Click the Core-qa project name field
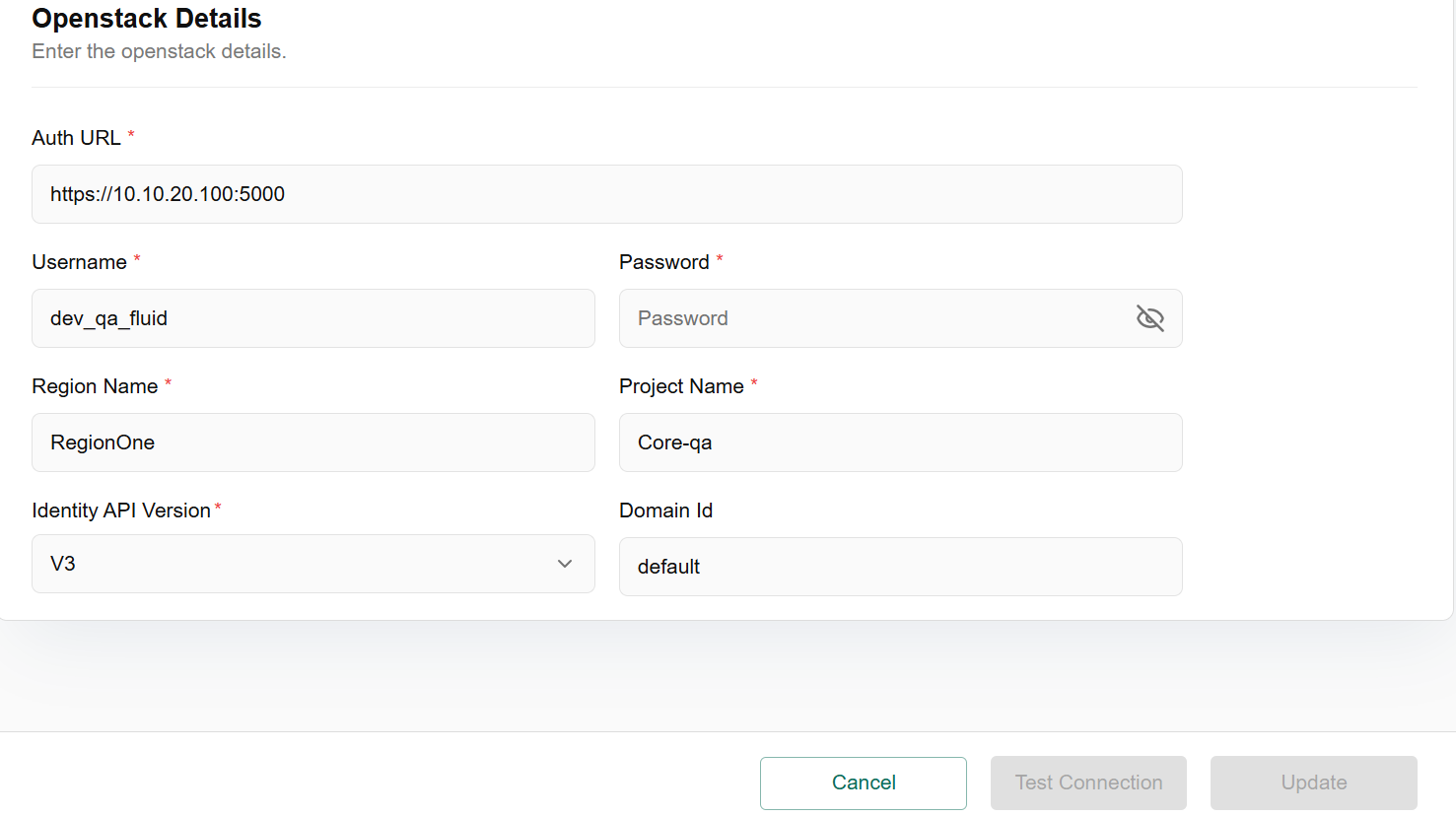 (900, 443)
